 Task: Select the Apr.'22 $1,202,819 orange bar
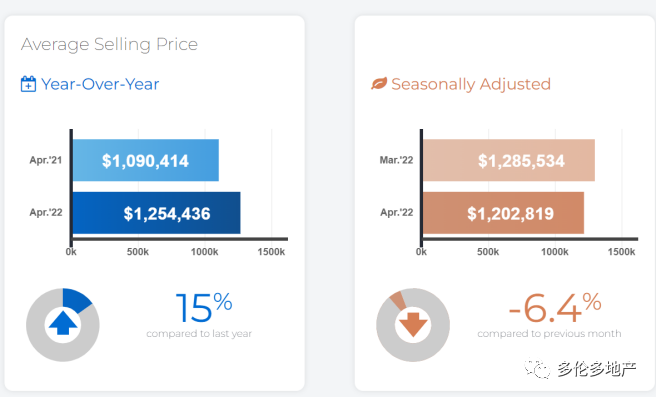[503, 213]
